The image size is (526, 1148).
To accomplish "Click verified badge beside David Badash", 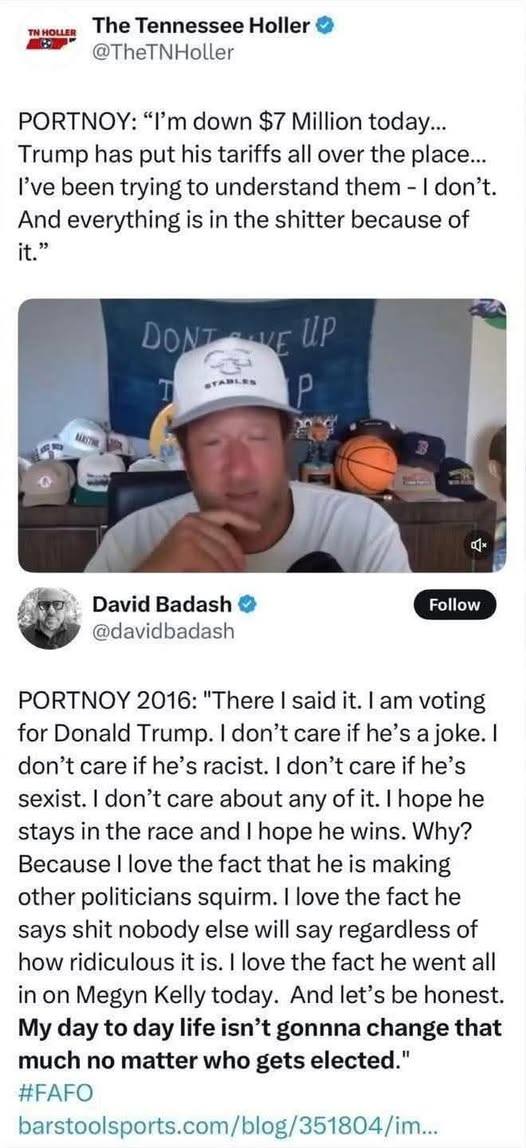I will pos(248,604).
